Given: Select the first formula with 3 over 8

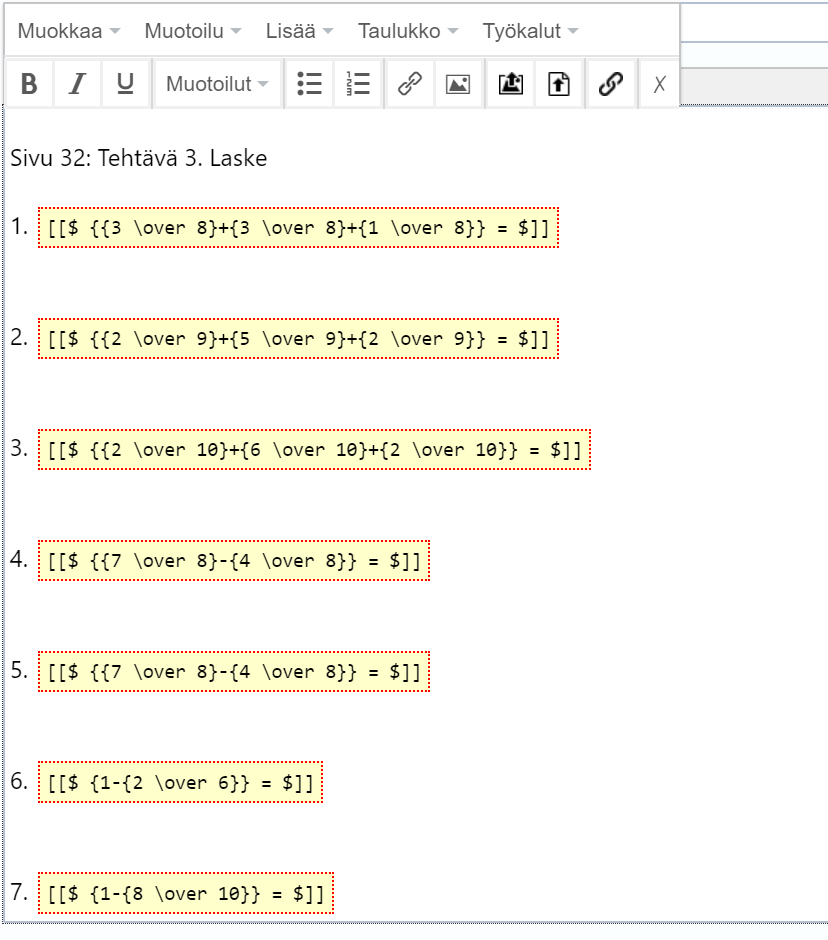Looking at the screenshot, I should [x=298, y=228].
